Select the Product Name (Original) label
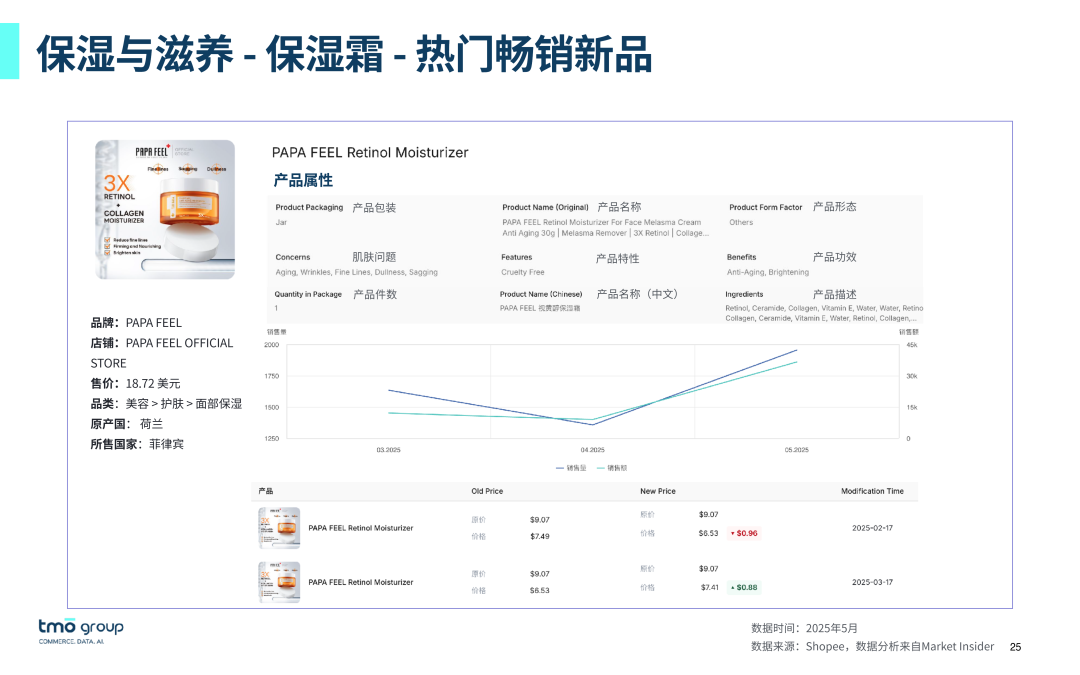1080x675 pixels. tap(546, 207)
